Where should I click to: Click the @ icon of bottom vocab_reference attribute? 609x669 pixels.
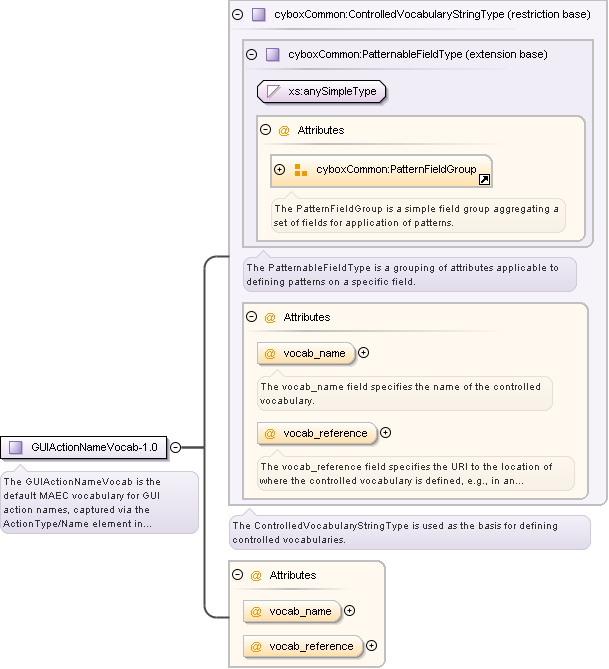point(256,647)
